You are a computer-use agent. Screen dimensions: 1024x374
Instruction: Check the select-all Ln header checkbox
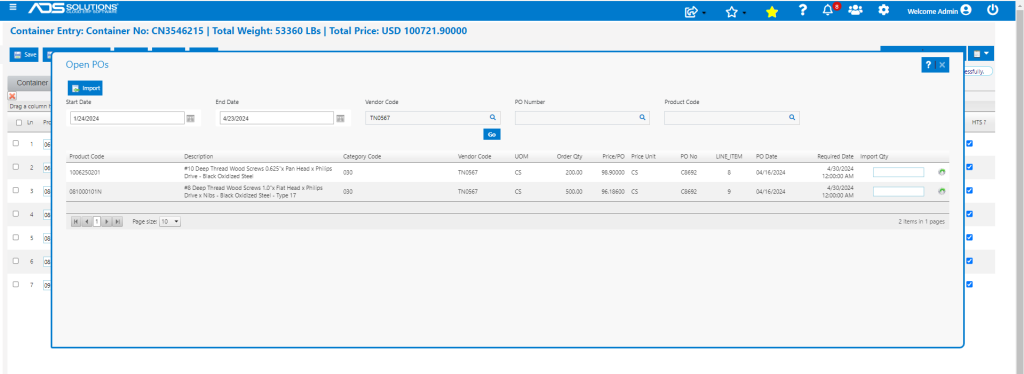[x=19, y=123]
